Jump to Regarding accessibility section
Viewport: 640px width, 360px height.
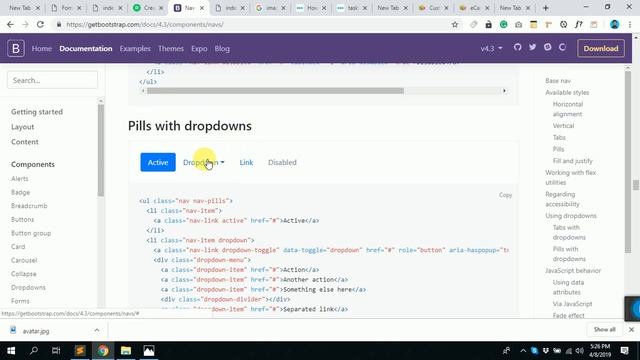pos(562,199)
